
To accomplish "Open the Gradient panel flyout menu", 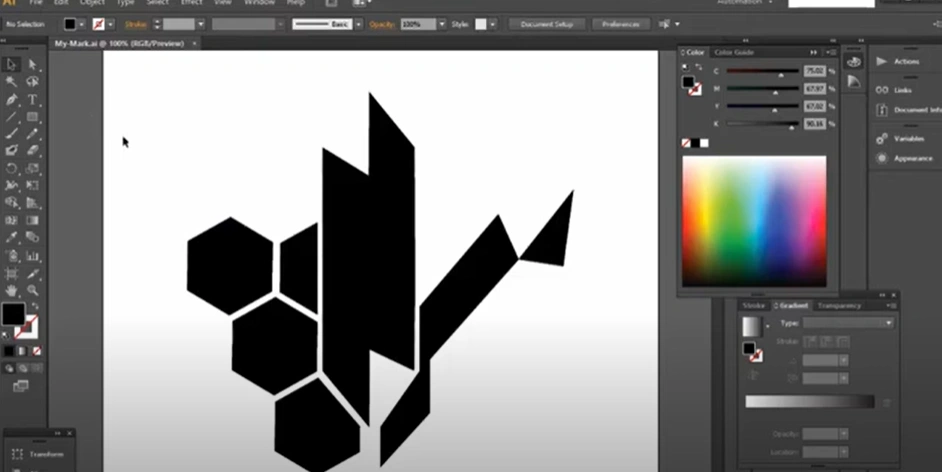I will pos(892,306).
